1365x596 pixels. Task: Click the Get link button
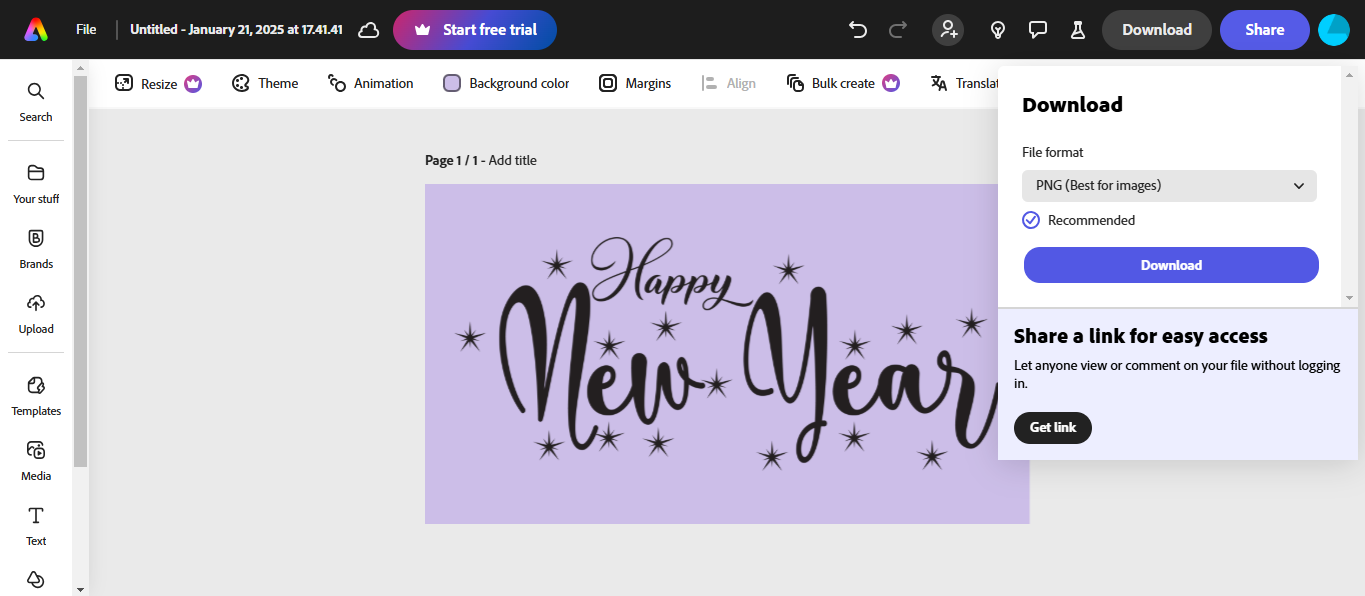(1053, 428)
